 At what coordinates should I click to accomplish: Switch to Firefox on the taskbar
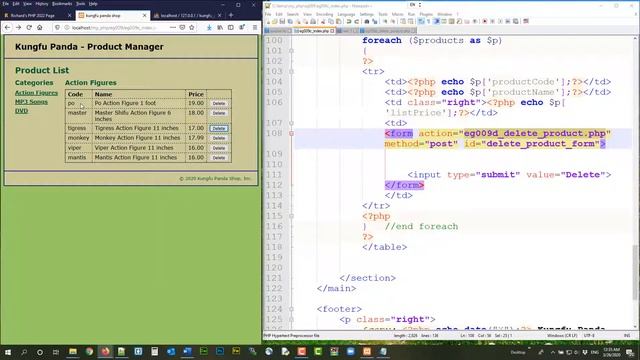click(x=105, y=351)
